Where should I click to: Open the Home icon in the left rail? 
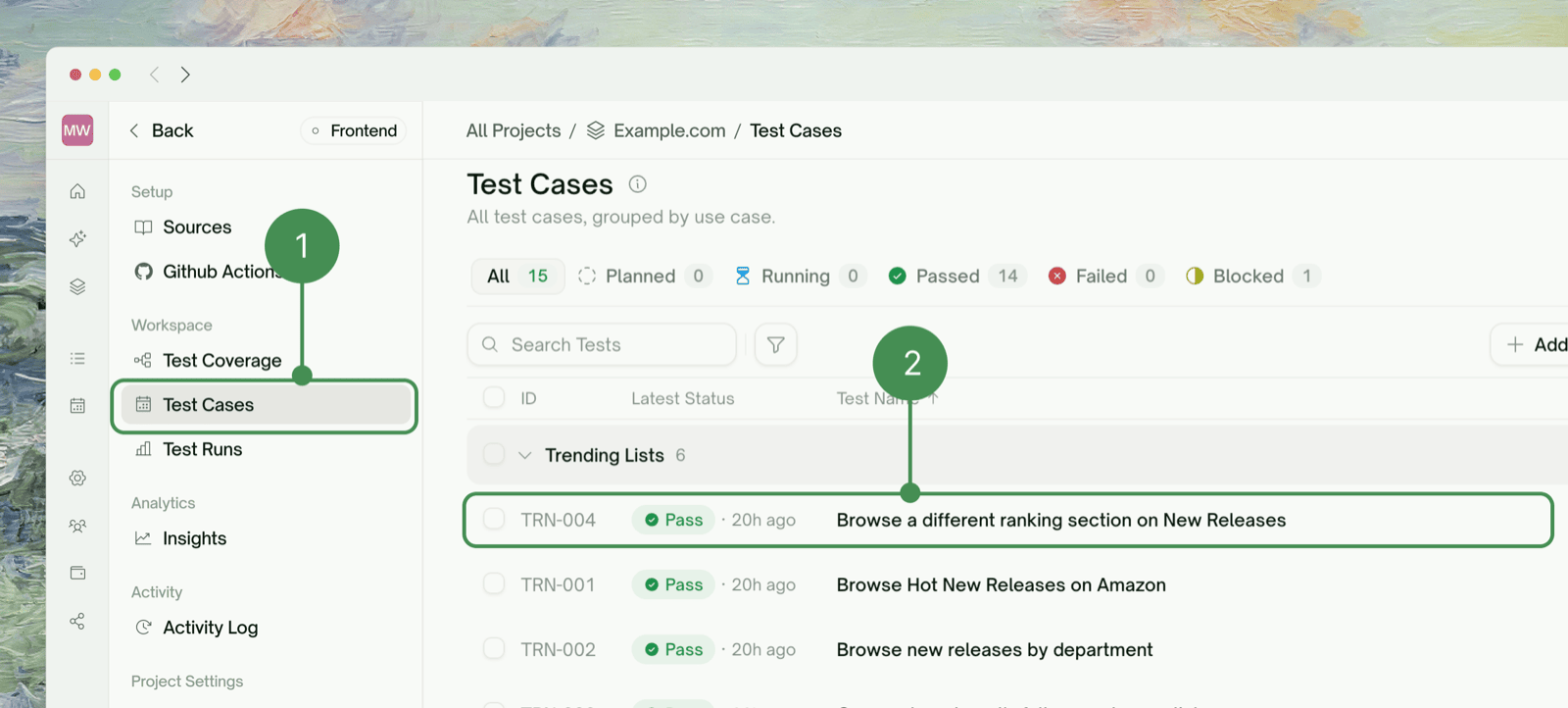(77, 191)
